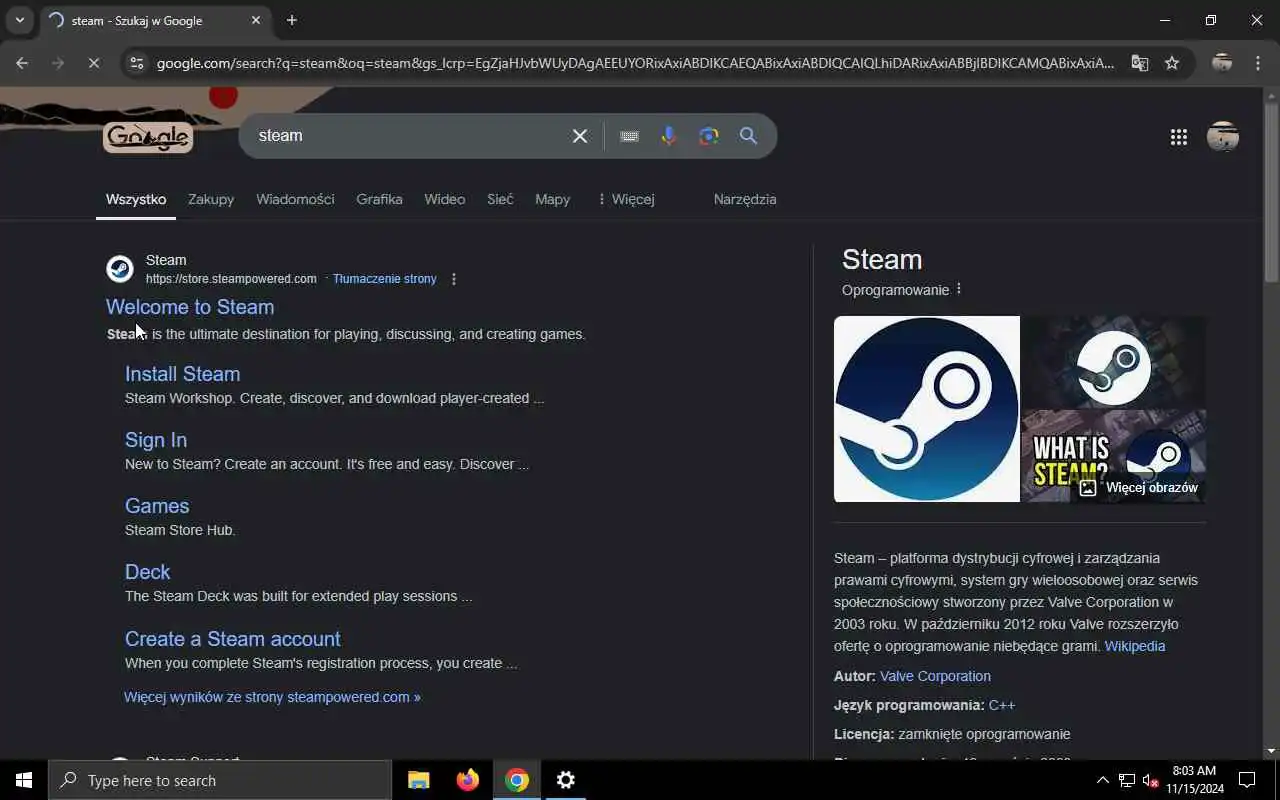This screenshot has height=800, width=1280.
Task: Open the Windows Start menu
Action: pos(24,780)
